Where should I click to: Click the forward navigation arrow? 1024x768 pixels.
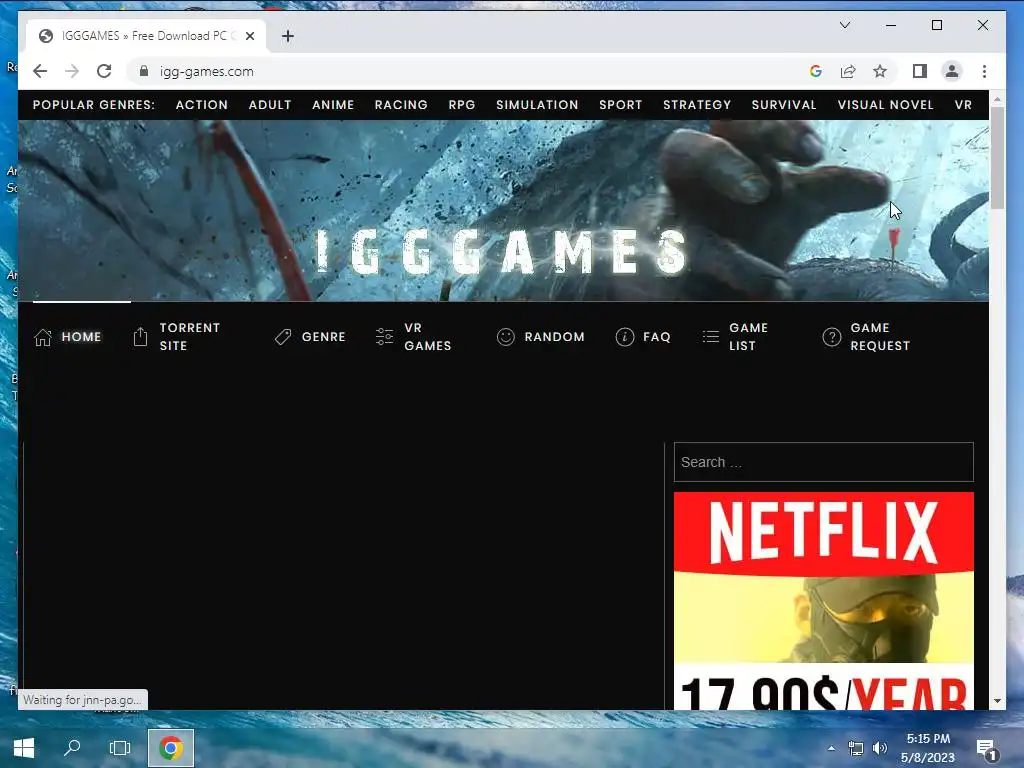[x=72, y=71]
